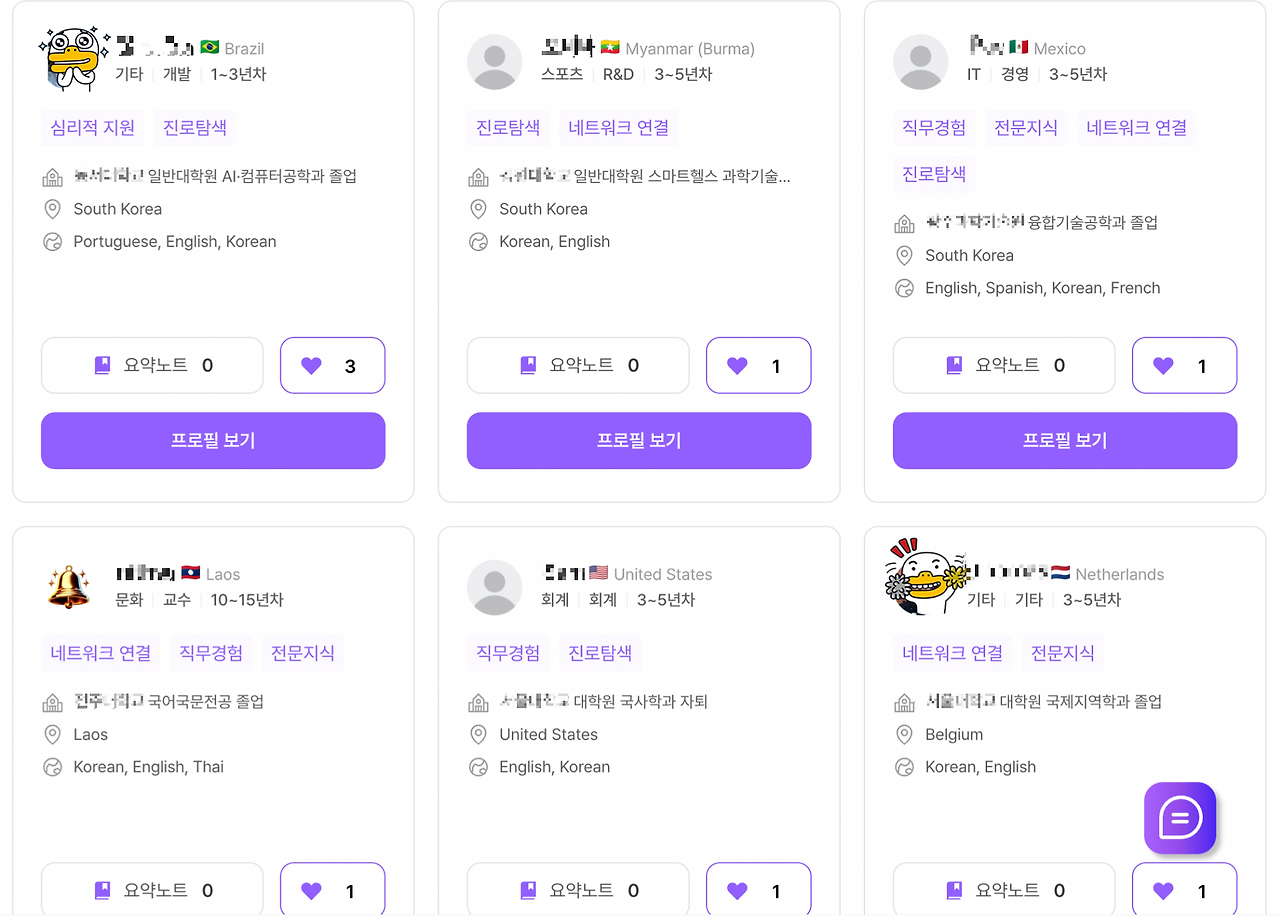Like the Brazil mentor with 3 hearts
The image size is (1280, 924).
pyautogui.click(x=332, y=366)
